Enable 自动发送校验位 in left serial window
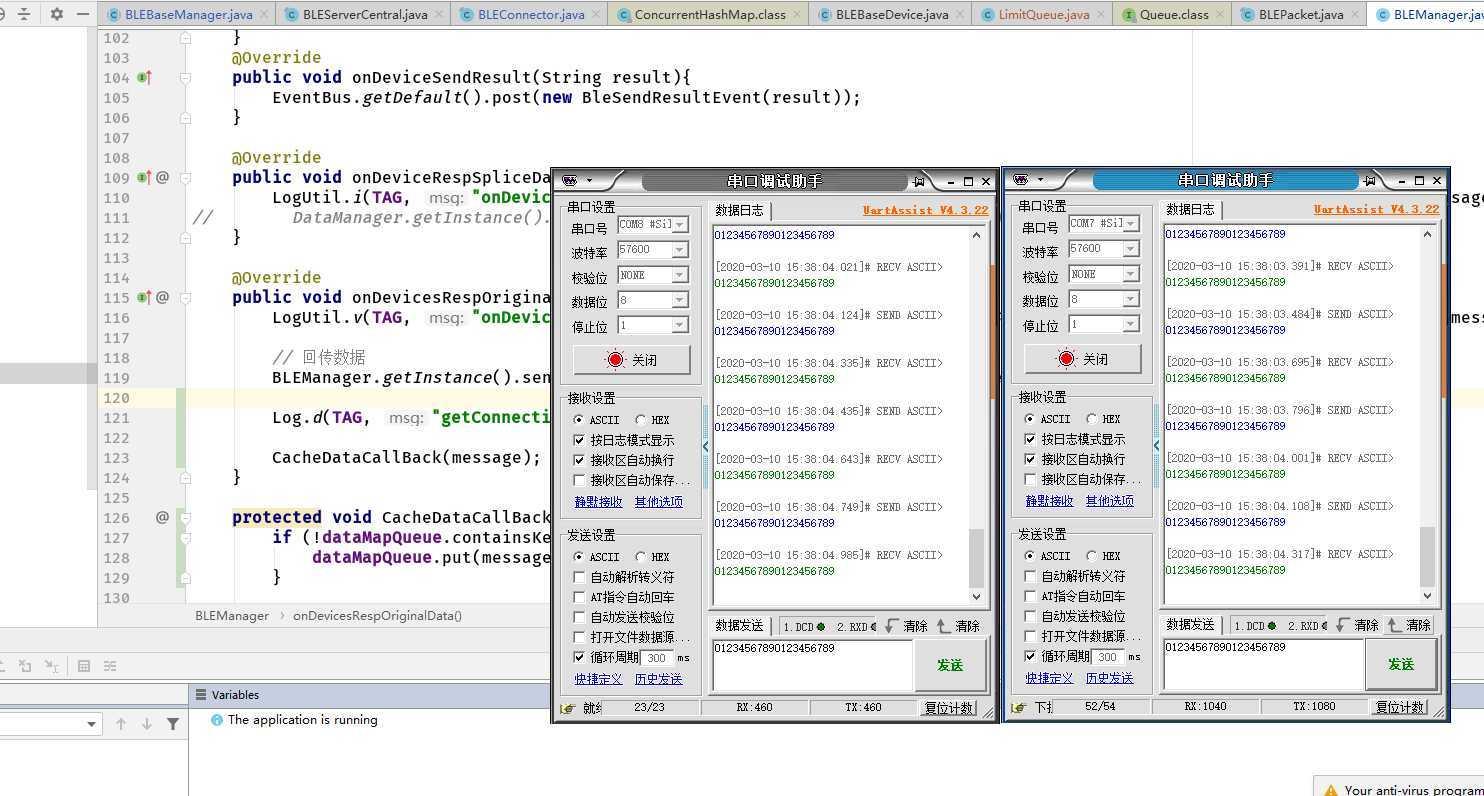Viewport: 1484px width, 796px height. point(579,617)
